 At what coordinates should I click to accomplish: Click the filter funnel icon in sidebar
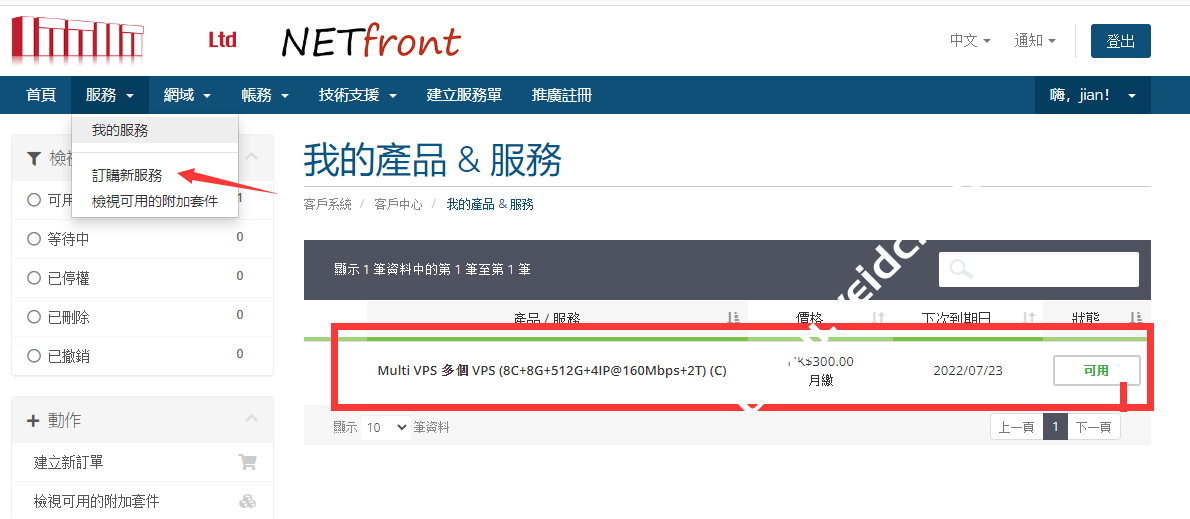(x=33, y=158)
